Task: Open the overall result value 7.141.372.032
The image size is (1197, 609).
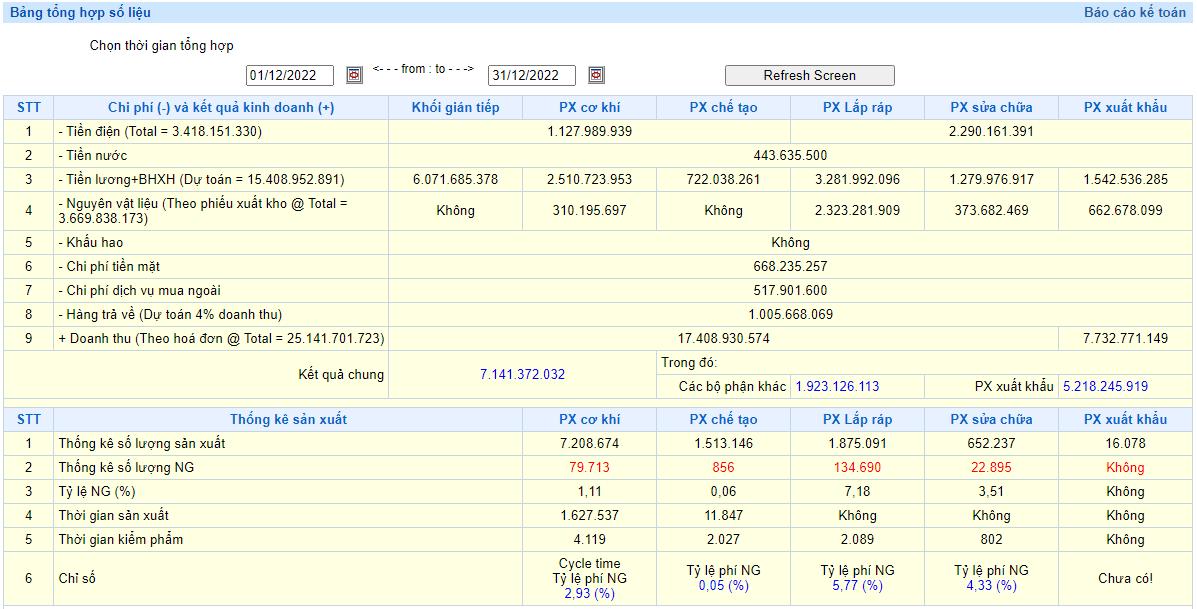Action: [522, 374]
